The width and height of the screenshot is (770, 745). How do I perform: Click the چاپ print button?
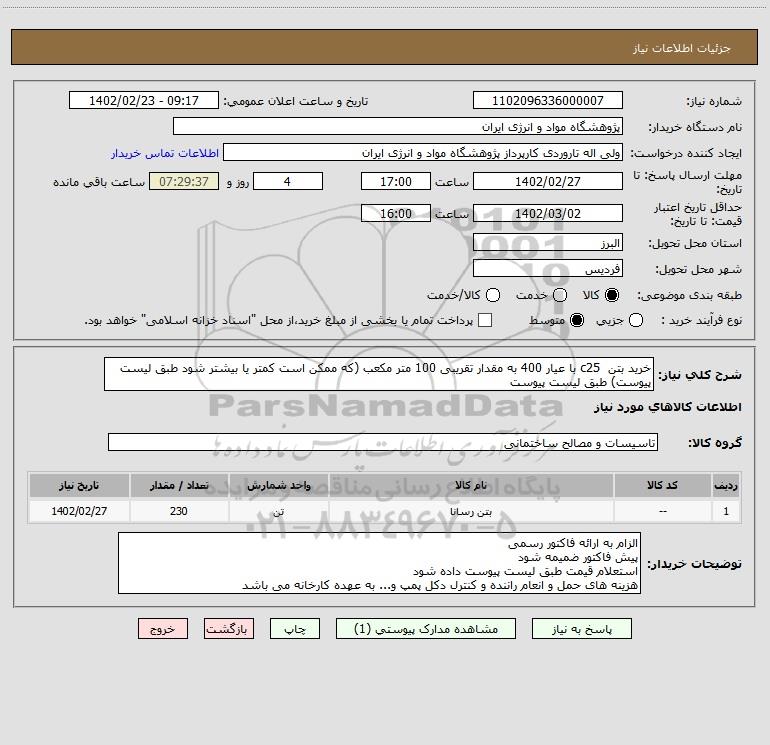click(295, 629)
